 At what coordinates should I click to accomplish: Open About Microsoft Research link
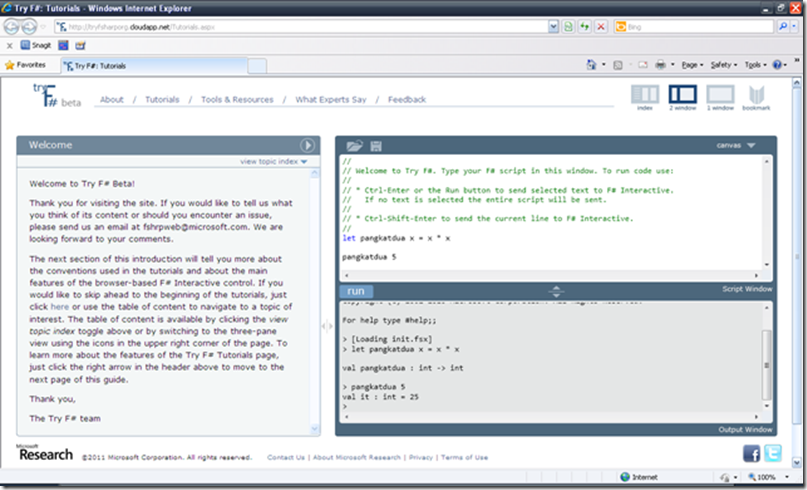357,457
